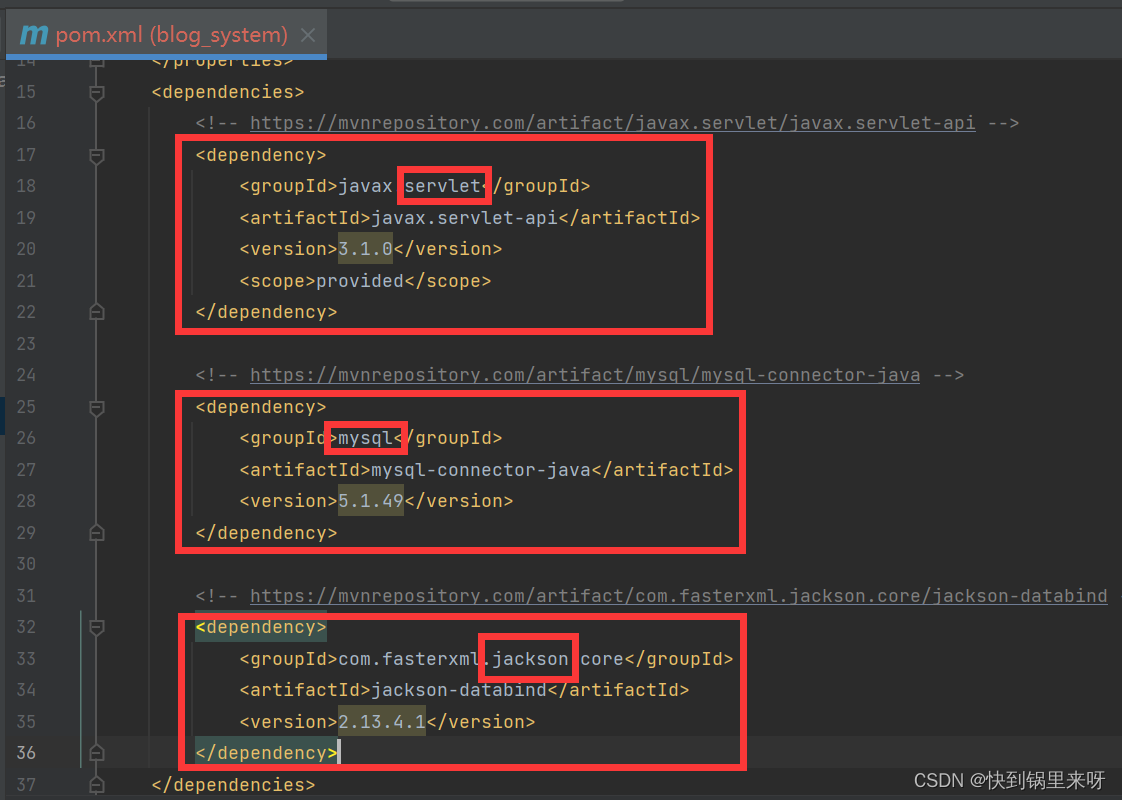Viewport: 1122px width, 800px height.
Task: Click artifactId text jackson-databind
Action: (x=459, y=690)
